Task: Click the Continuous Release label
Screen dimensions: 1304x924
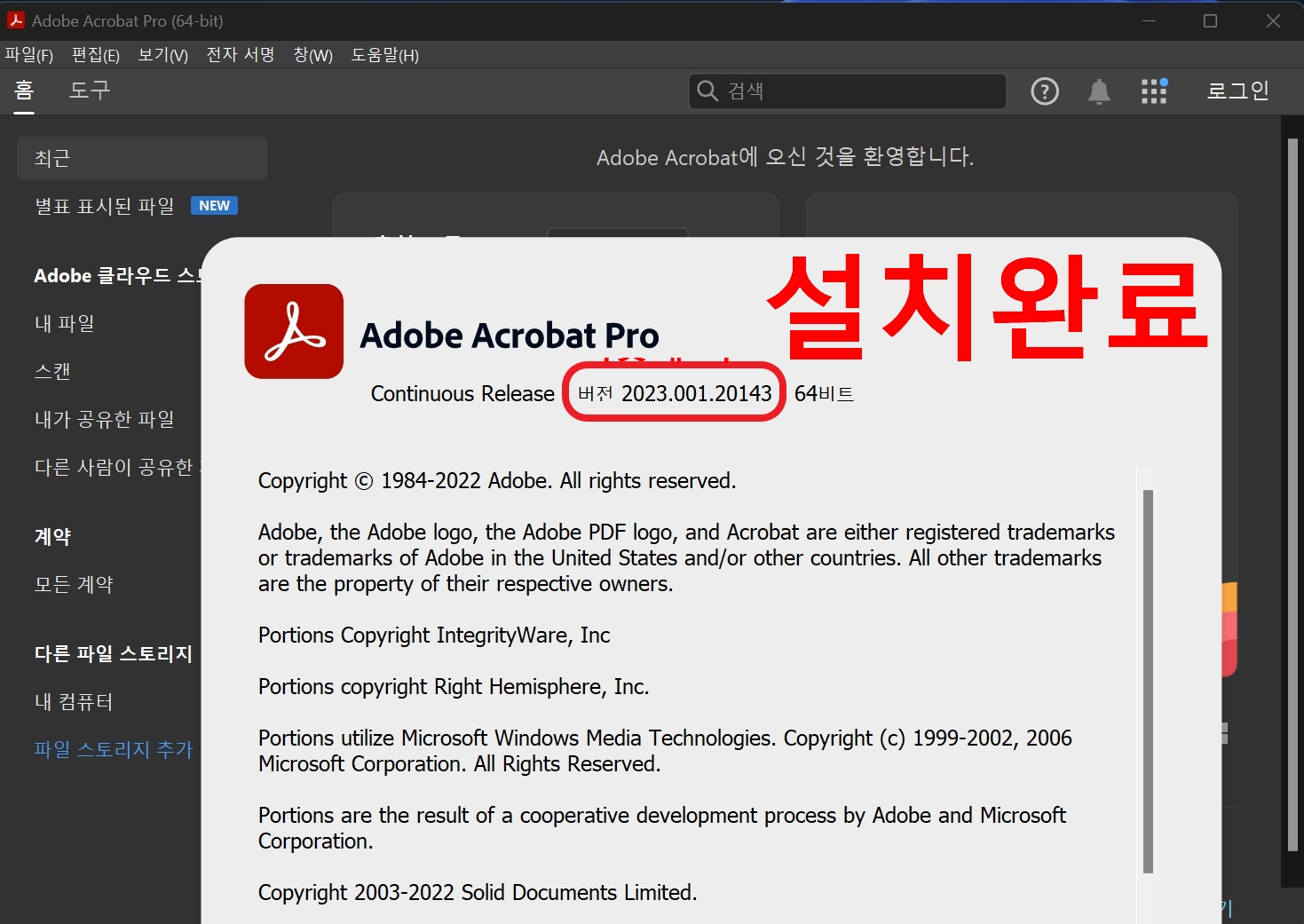Action: point(462,393)
